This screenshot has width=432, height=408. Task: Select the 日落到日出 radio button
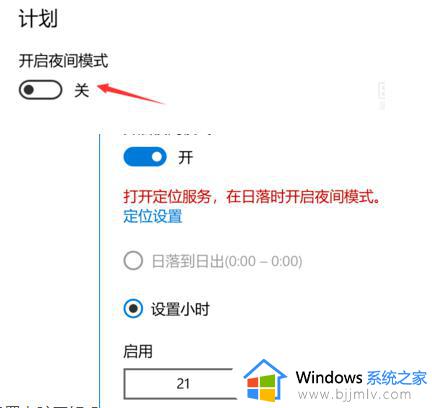coord(133,261)
